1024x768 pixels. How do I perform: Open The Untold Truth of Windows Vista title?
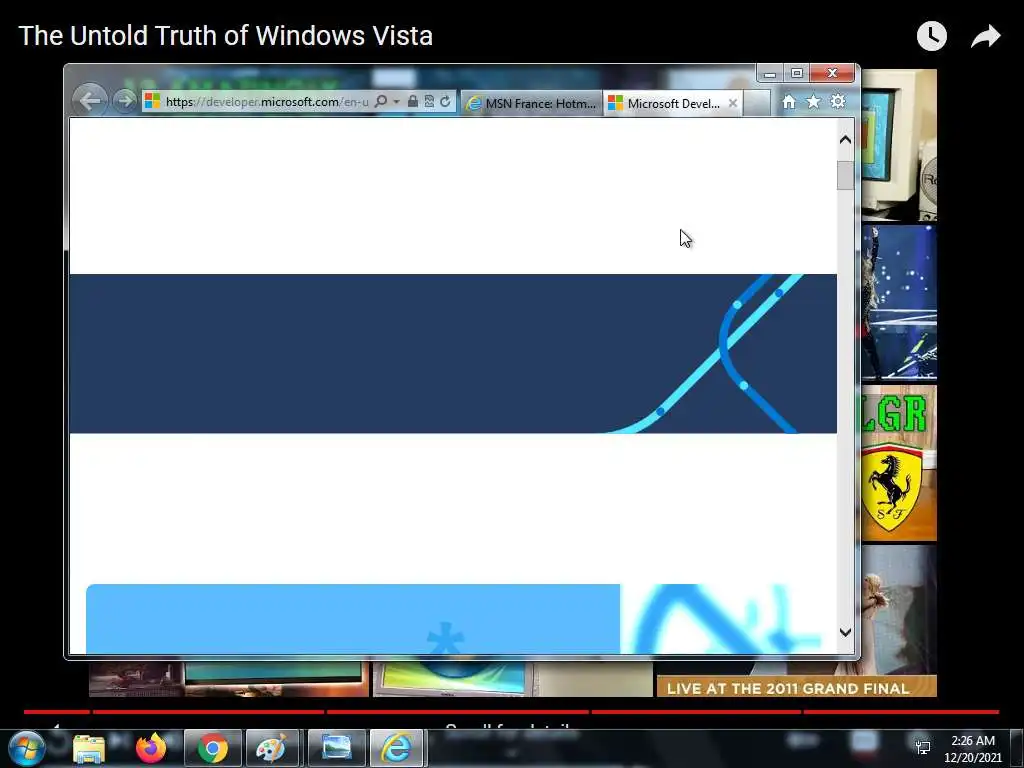click(x=226, y=36)
